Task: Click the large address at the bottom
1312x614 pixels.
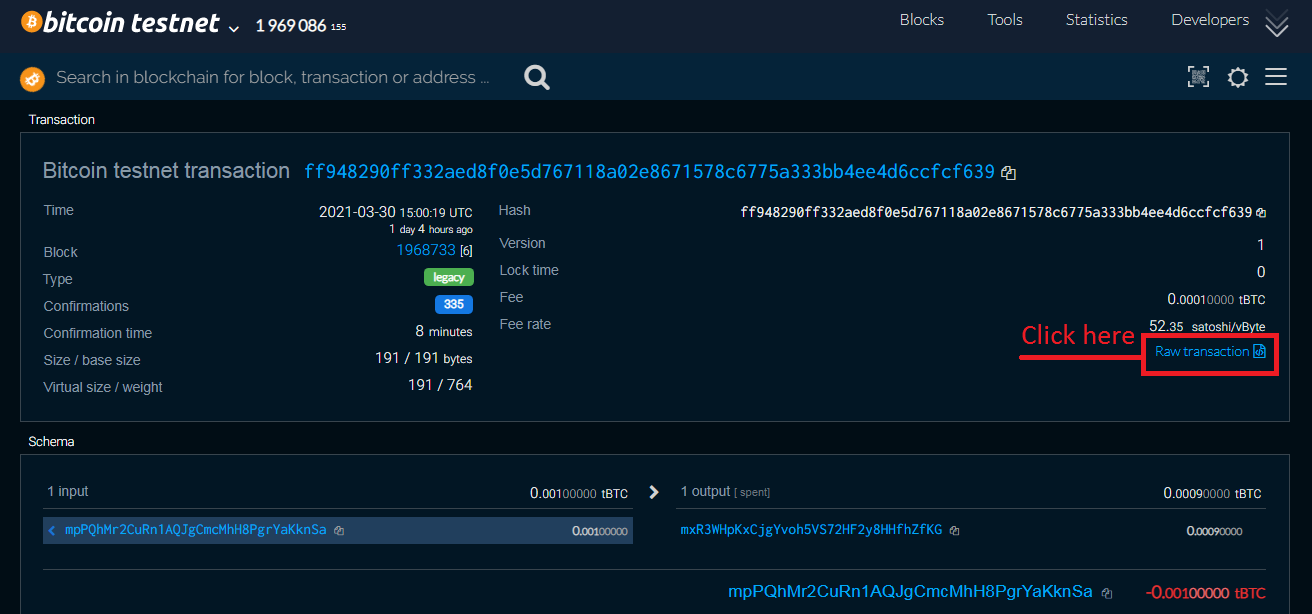Action: [x=911, y=592]
